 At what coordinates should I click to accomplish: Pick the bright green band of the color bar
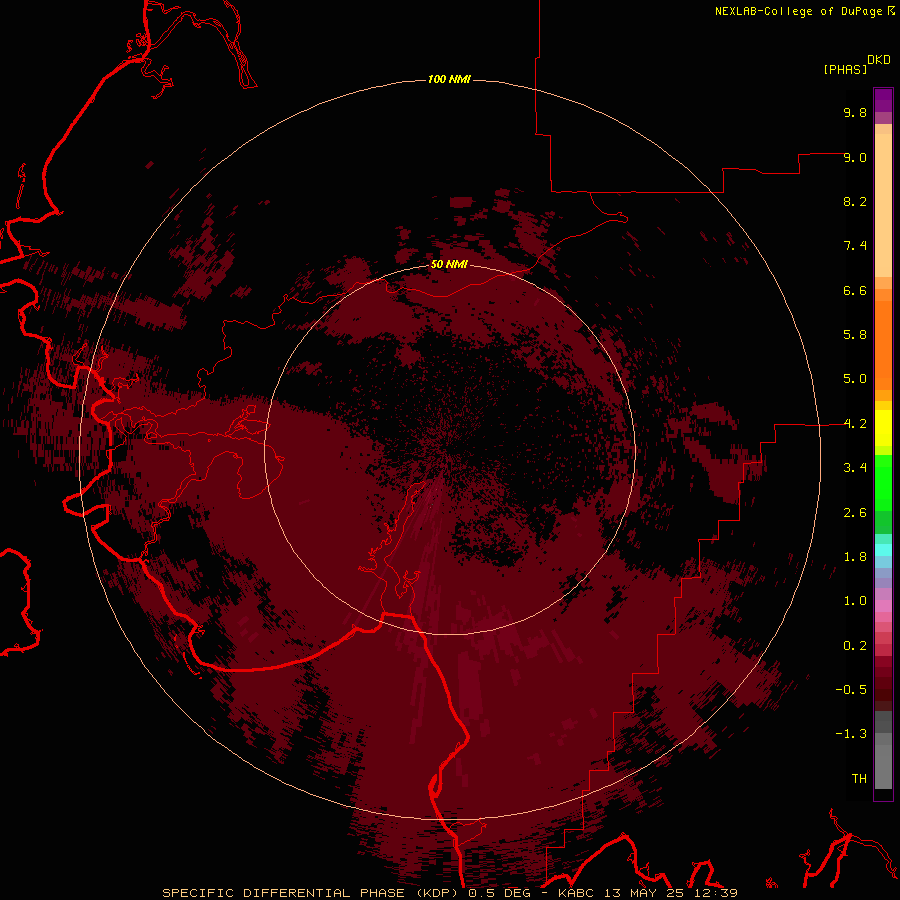[x=883, y=482]
